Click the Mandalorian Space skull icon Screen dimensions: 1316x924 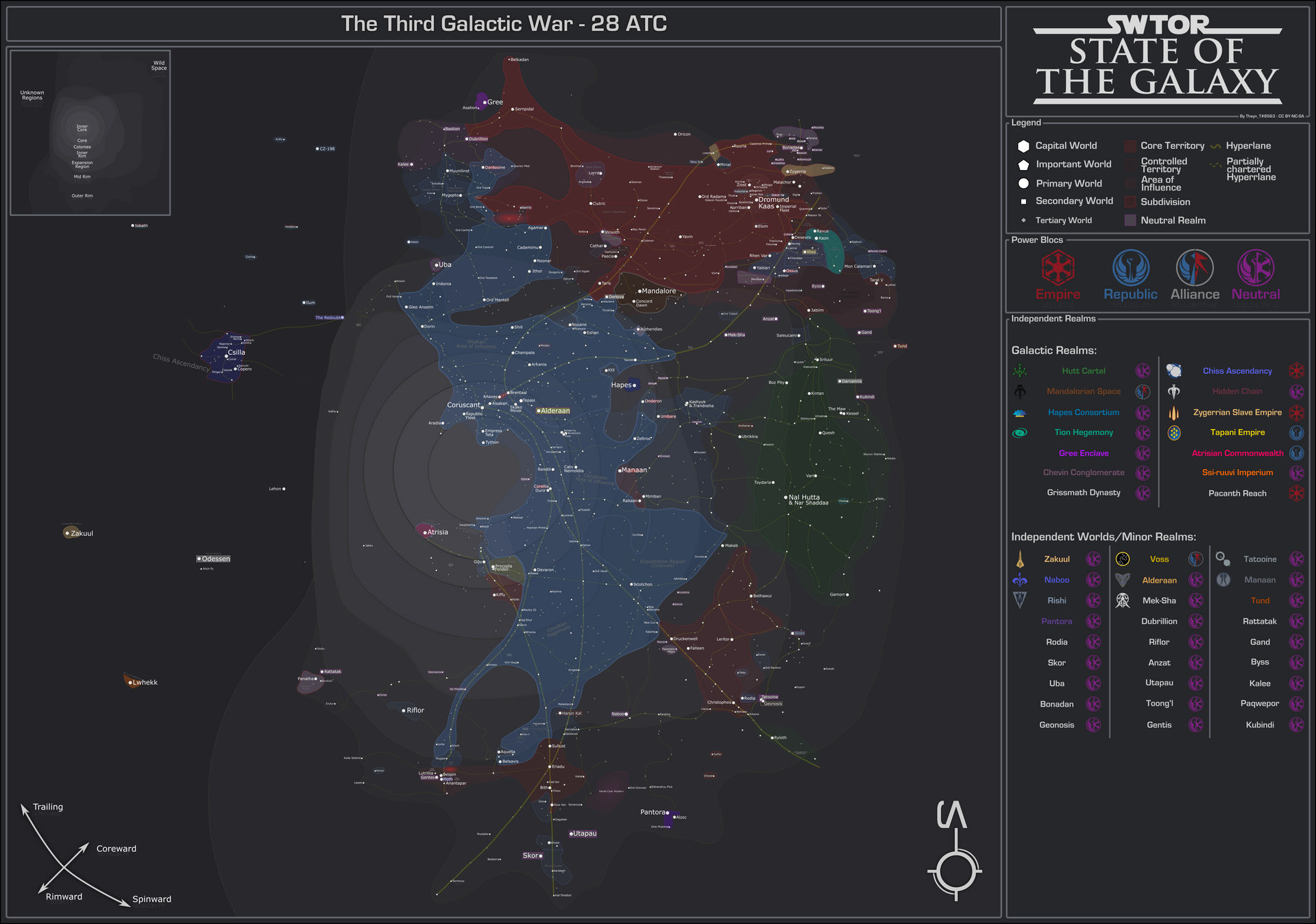coord(1021,391)
